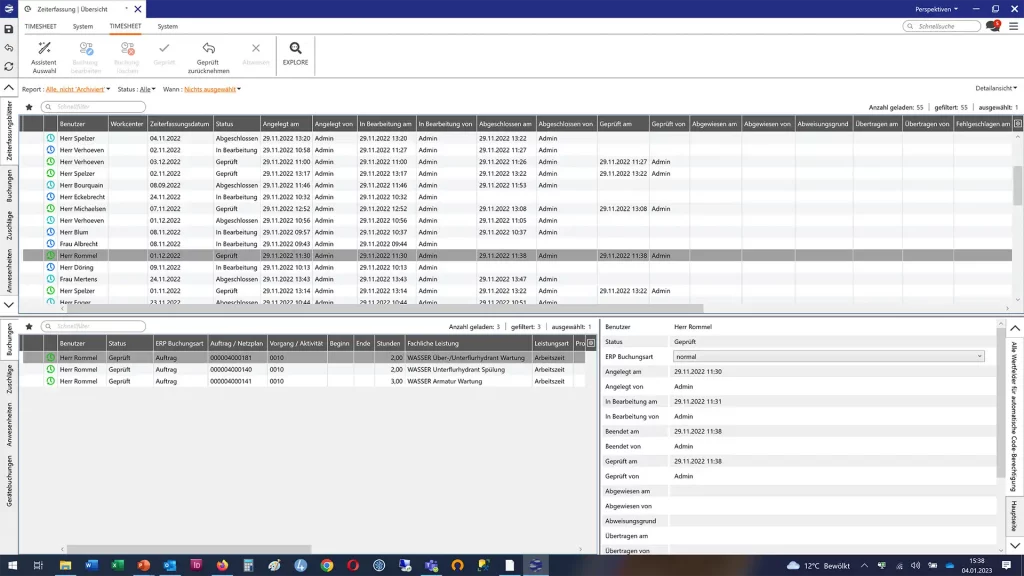The height and width of the screenshot is (576, 1024).
Task: Expand the Detailansicht view dropdown
Action: (998, 88)
